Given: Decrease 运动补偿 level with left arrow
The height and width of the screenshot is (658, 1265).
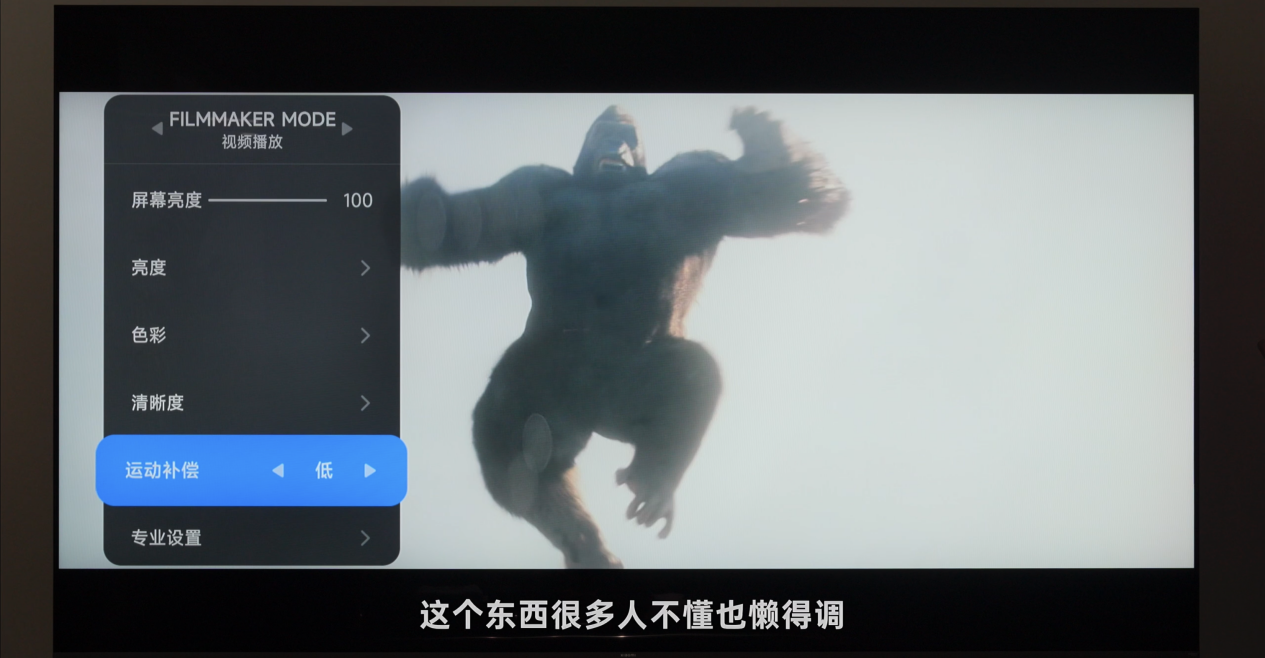Looking at the screenshot, I should pyautogui.click(x=278, y=470).
